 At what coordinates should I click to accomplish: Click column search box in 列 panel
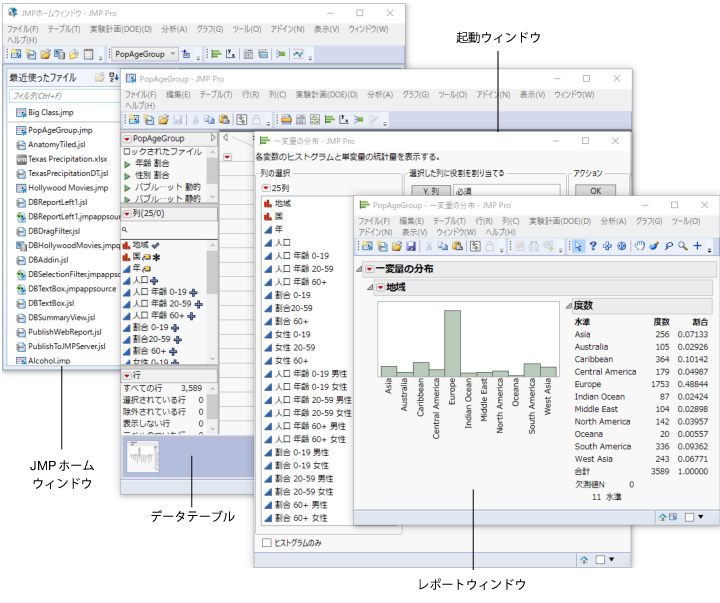coord(169,230)
